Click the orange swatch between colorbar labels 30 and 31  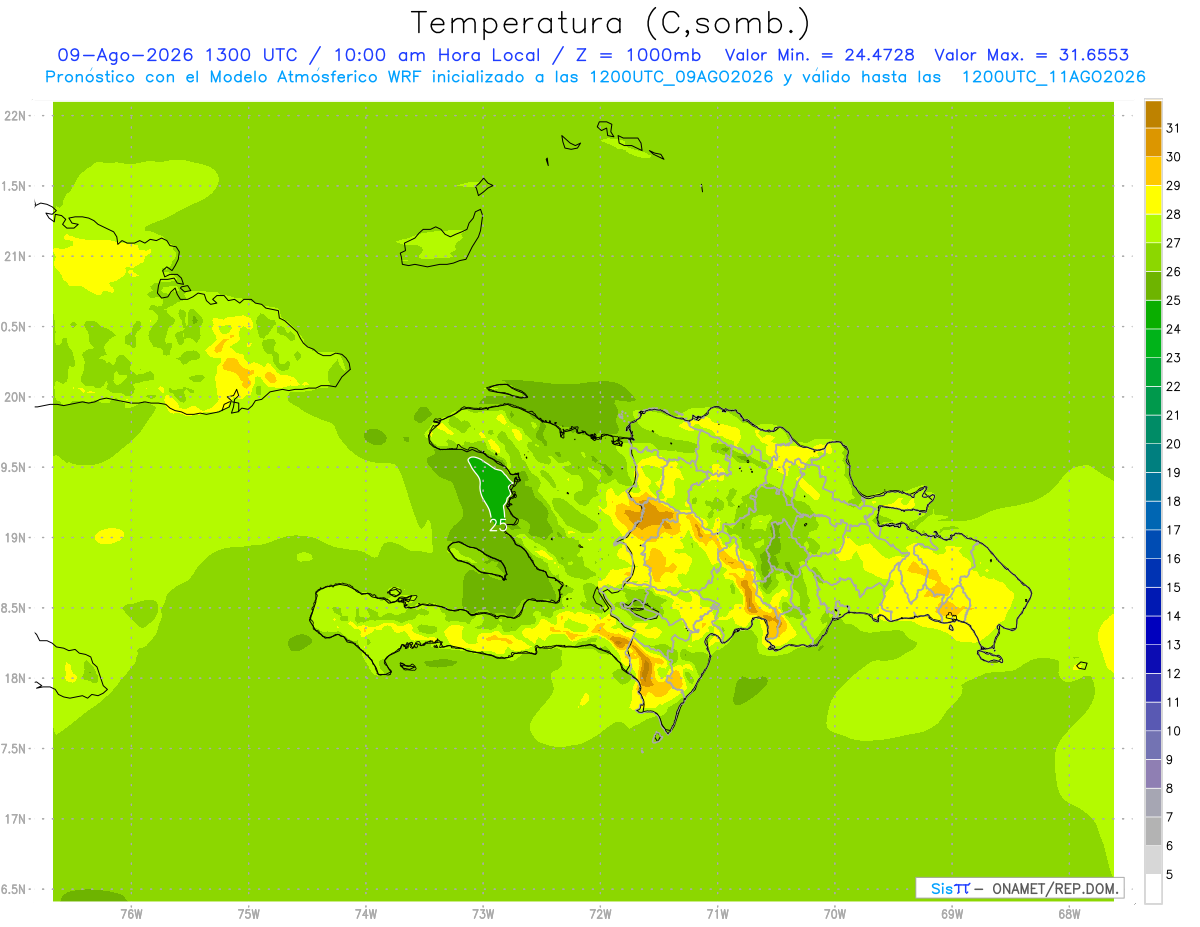(x=1154, y=142)
